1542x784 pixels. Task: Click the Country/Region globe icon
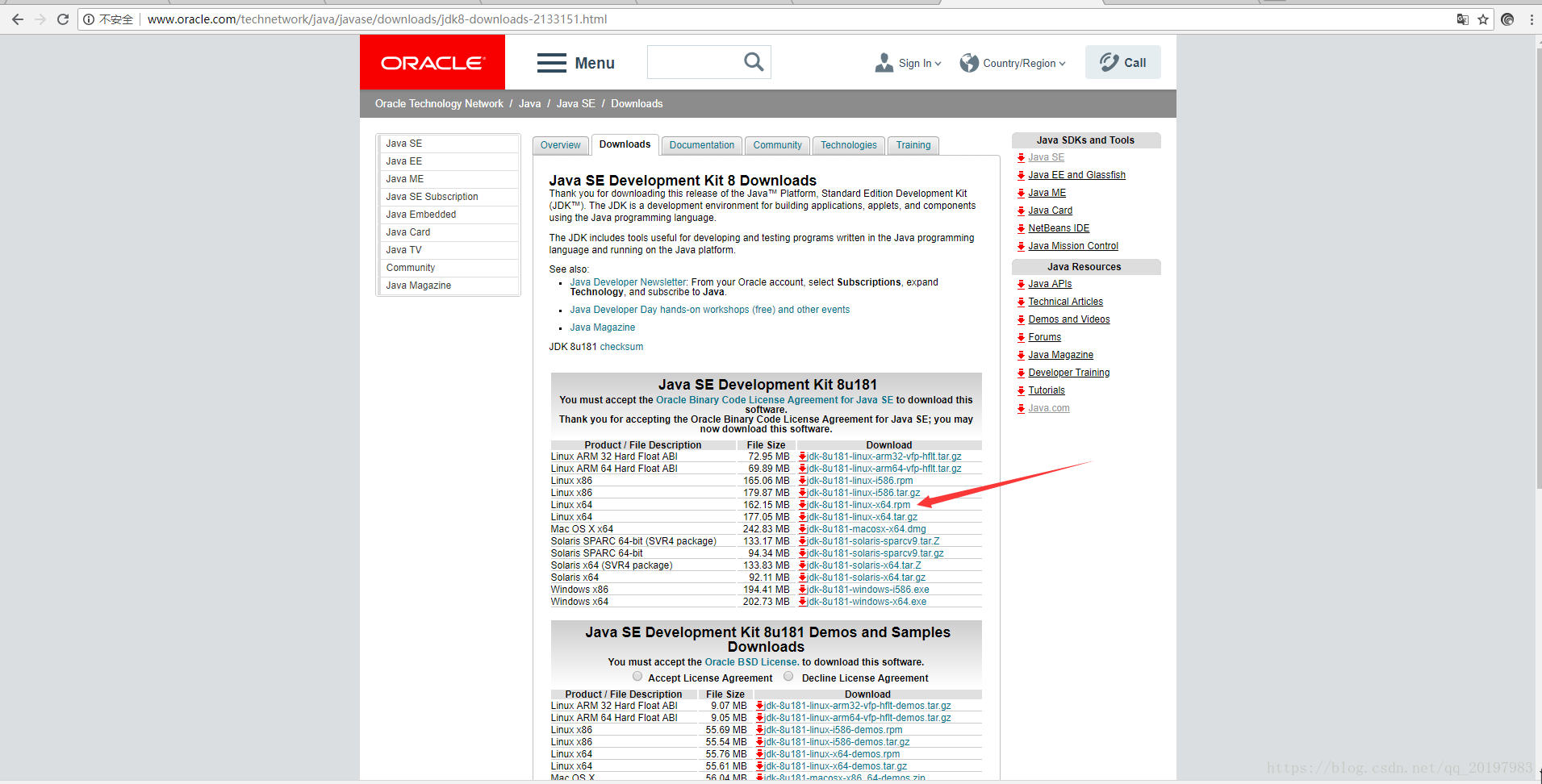coord(968,63)
